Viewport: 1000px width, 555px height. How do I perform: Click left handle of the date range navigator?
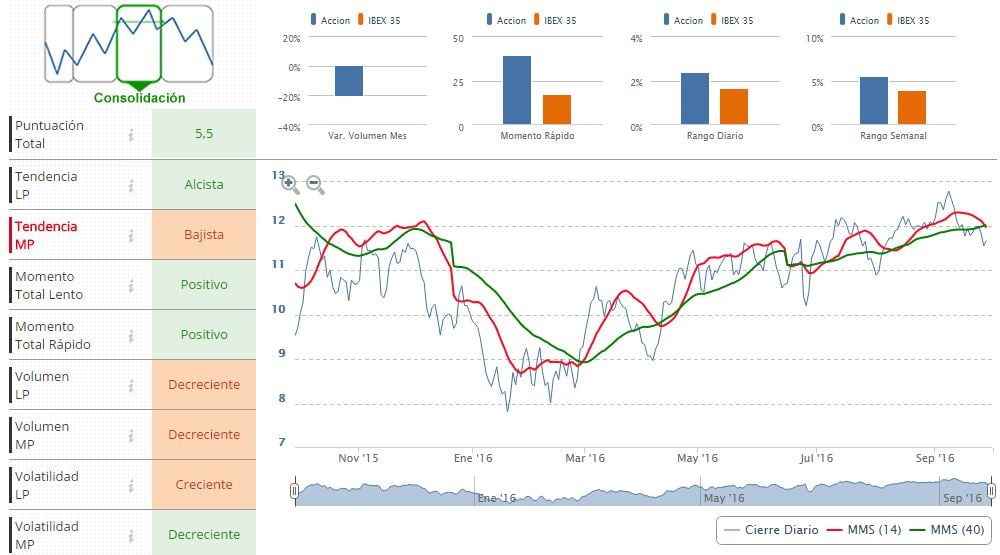pos(294,491)
